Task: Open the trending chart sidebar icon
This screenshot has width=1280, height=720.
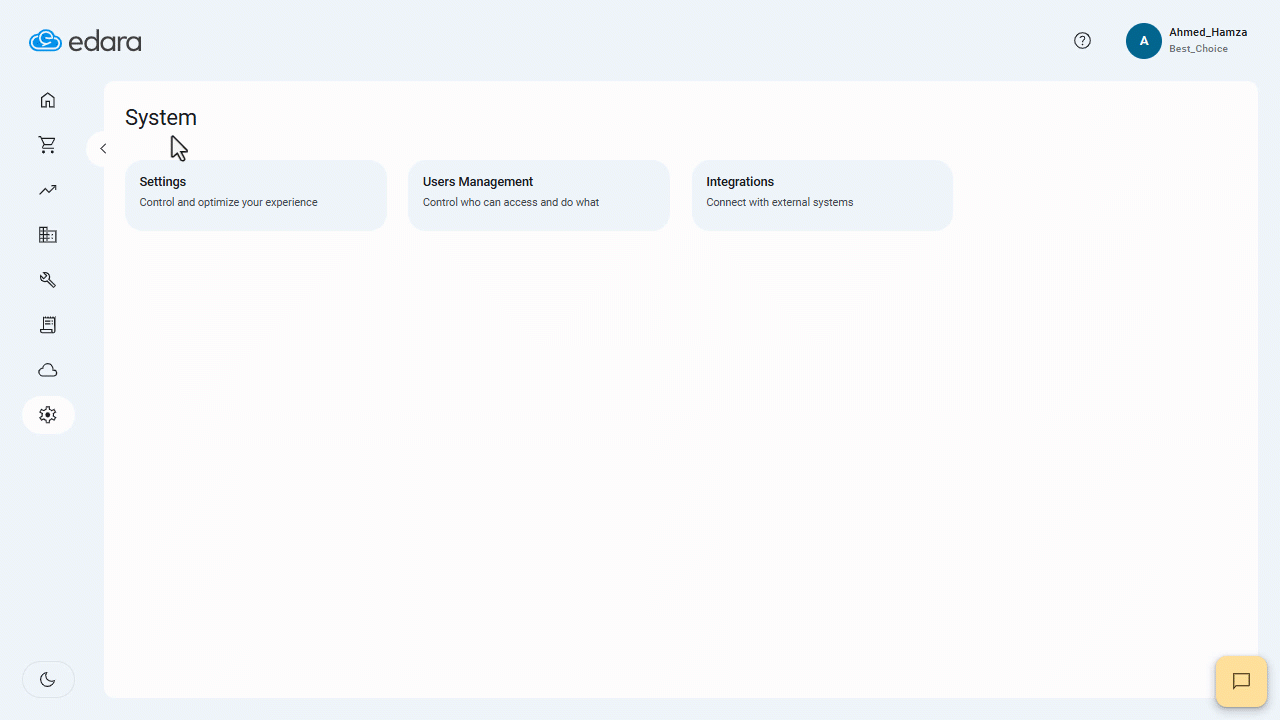Action: pyautogui.click(x=47, y=190)
